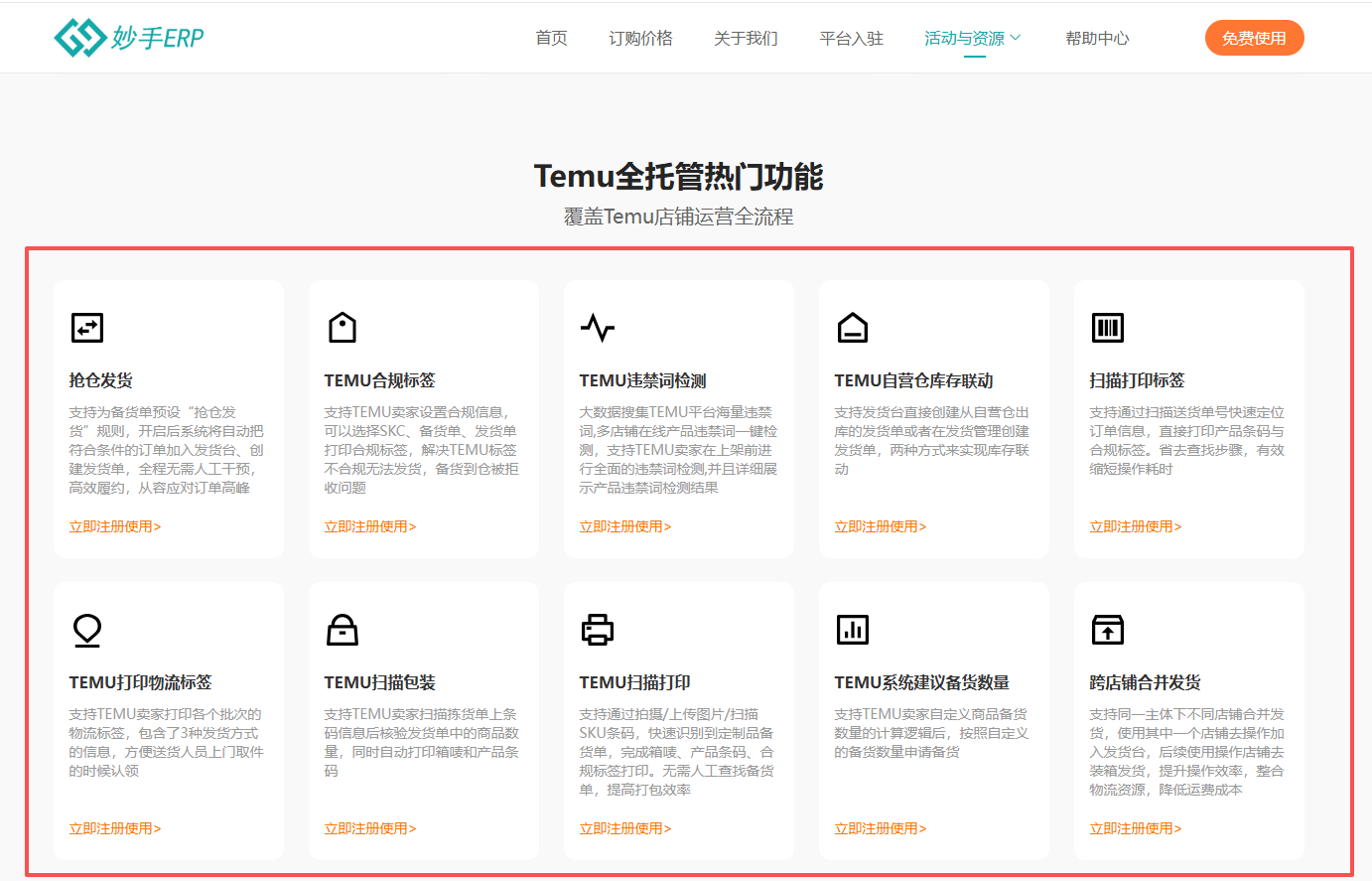Open 关于我们 in the top navigation
This screenshot has height=881, width=1372.
(746, 38)
